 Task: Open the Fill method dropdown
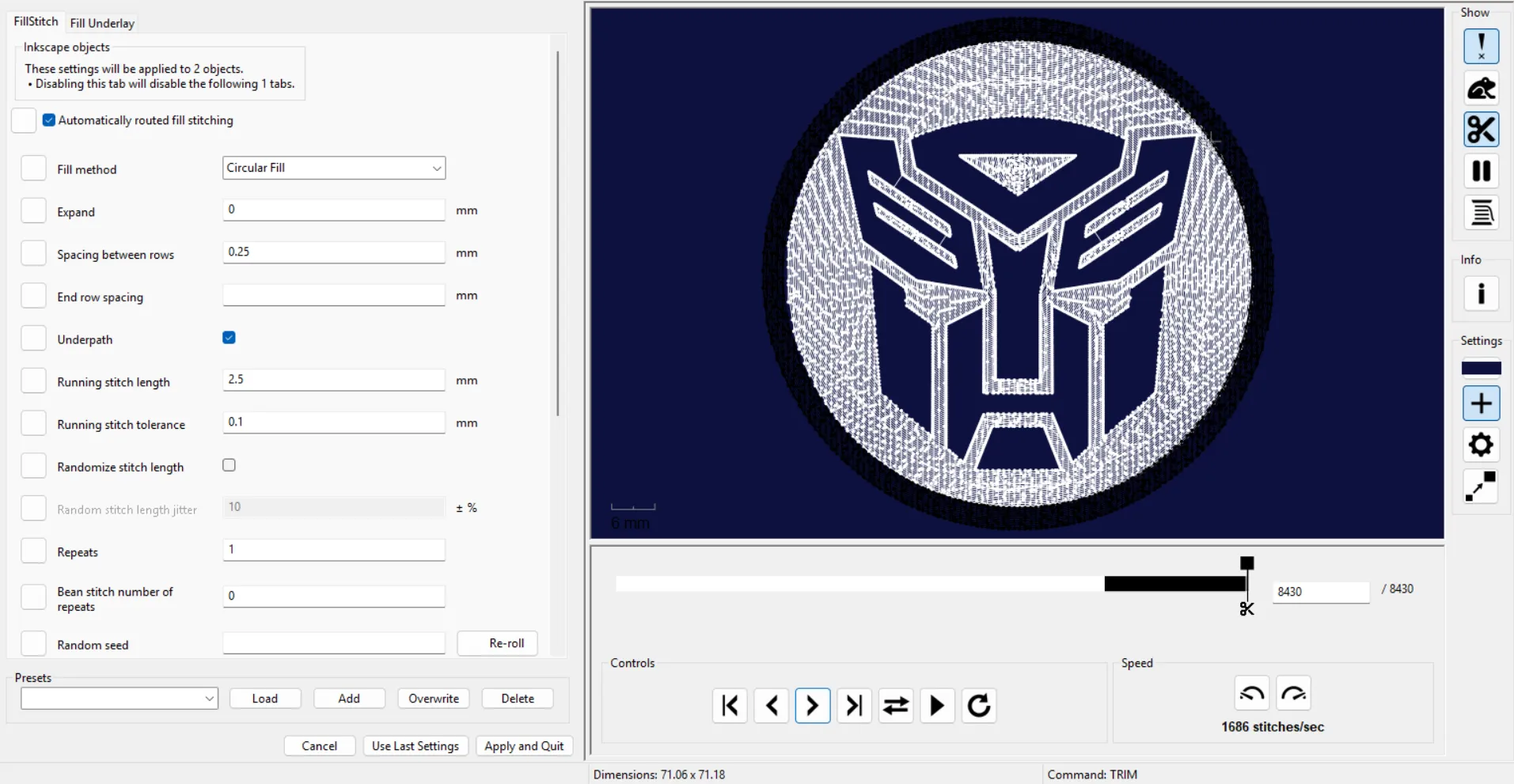tap(334, 168)
